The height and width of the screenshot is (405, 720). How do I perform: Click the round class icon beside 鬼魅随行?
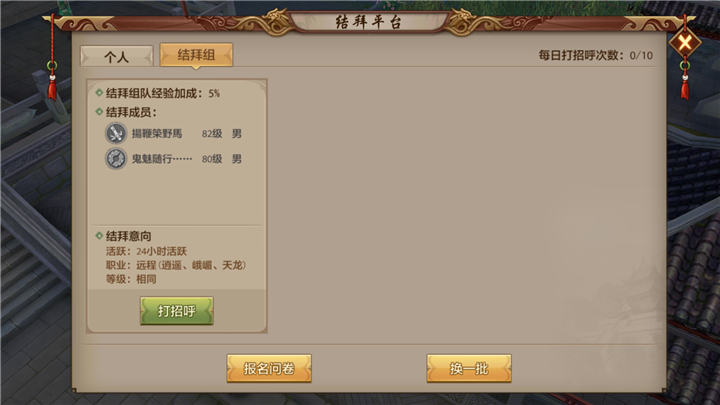coord(116,159)
